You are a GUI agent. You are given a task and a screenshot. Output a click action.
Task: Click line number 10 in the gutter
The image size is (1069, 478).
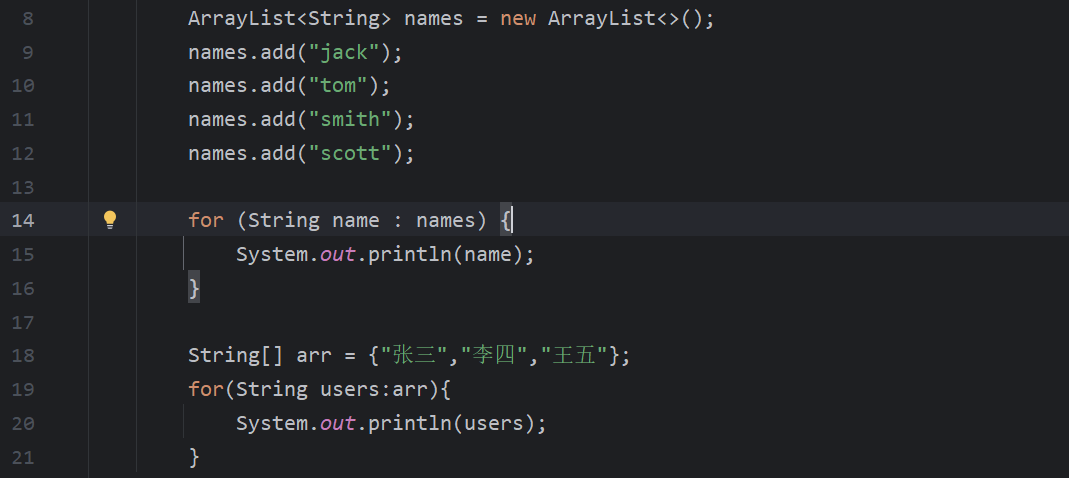(22, 86)
